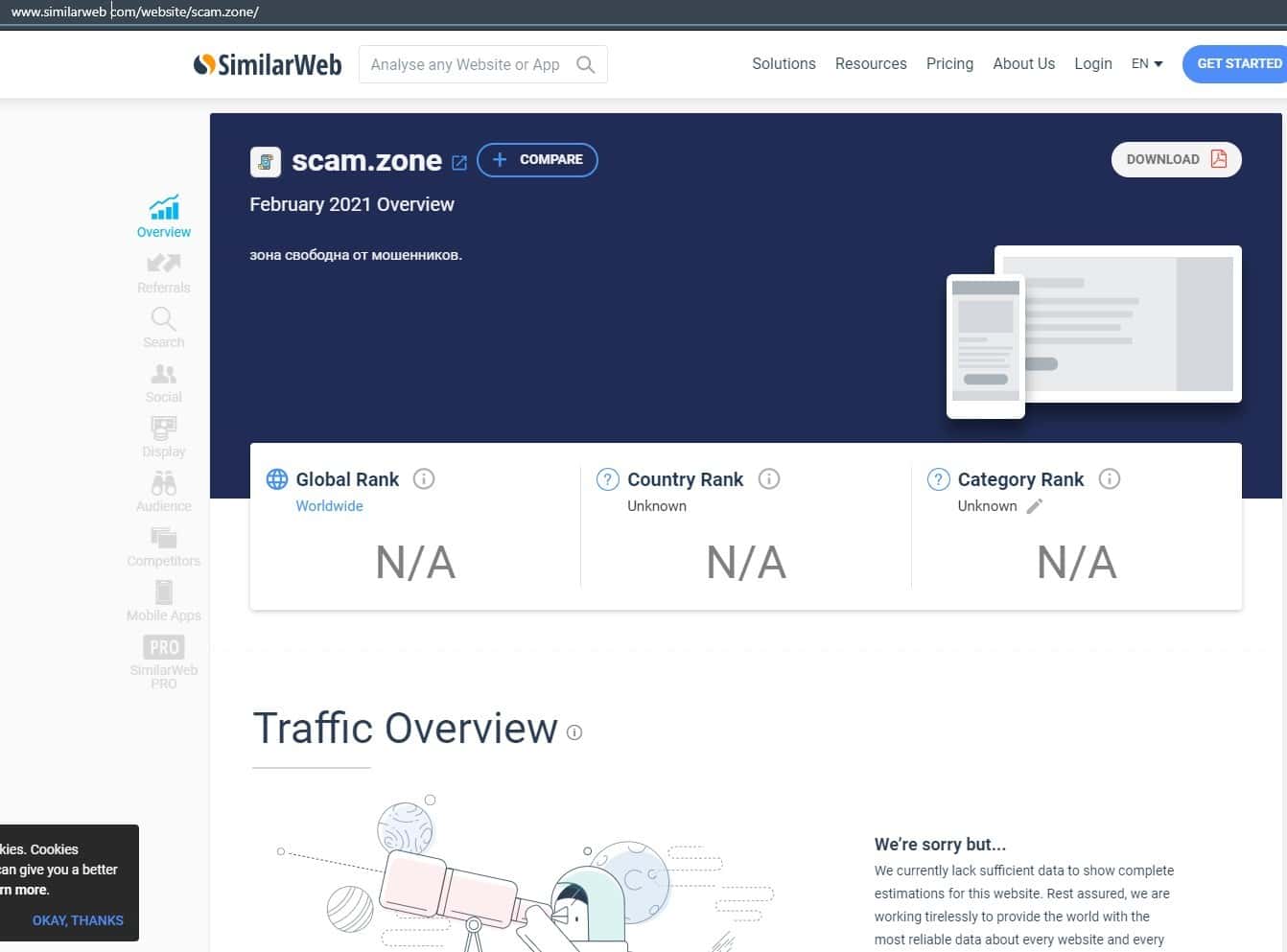
Task: Expand the EN language dropdown
Action: [x=1147, y=64]
